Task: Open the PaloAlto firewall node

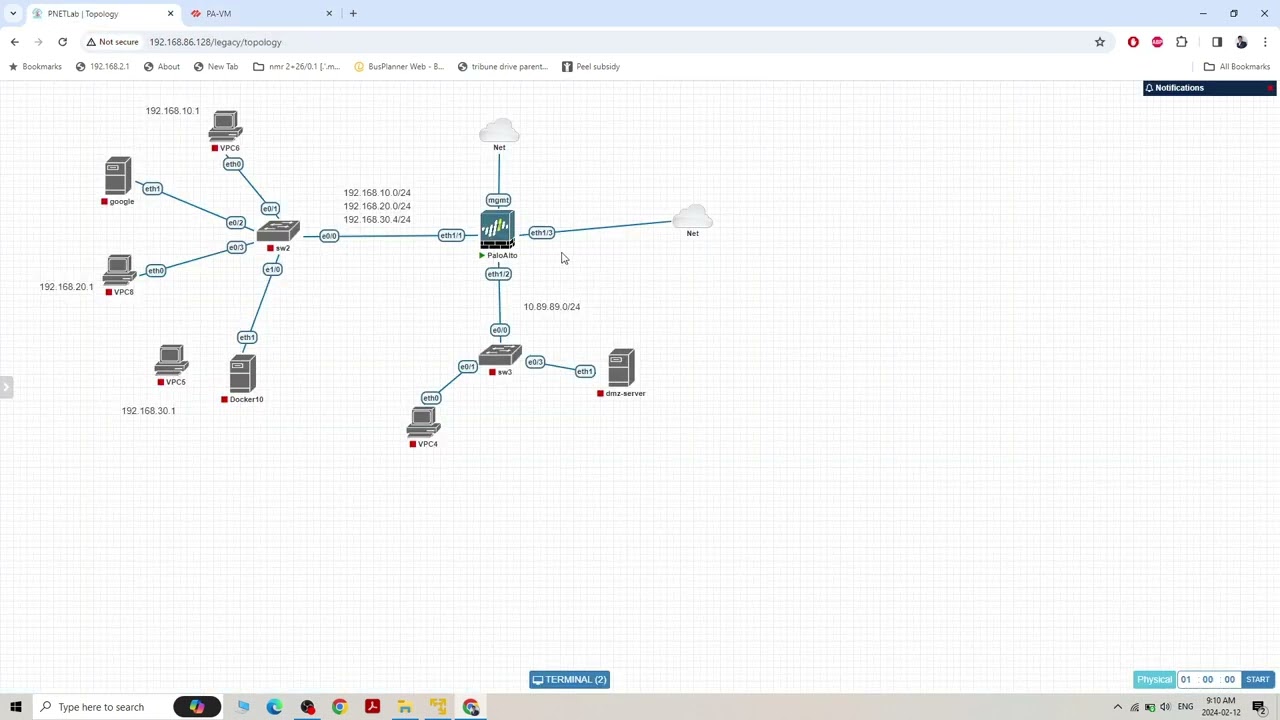Action: [497, 231]
